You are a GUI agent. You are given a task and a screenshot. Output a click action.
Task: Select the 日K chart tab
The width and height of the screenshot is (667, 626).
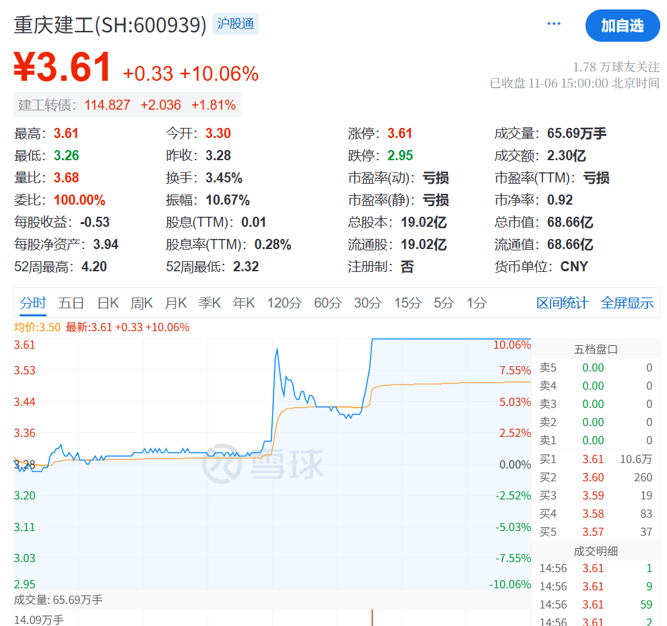108,303
